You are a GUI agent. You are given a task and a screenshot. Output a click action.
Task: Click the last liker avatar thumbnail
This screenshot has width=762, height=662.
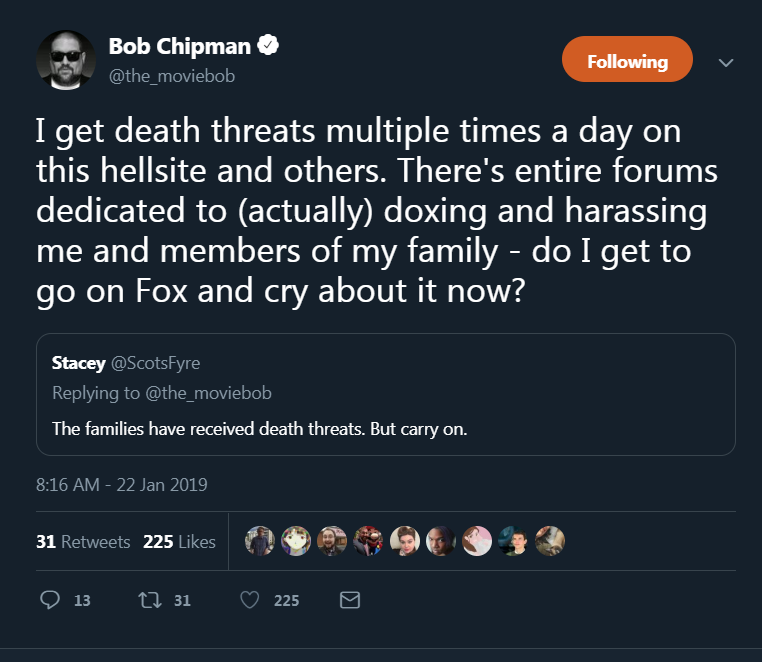(550, 541)
